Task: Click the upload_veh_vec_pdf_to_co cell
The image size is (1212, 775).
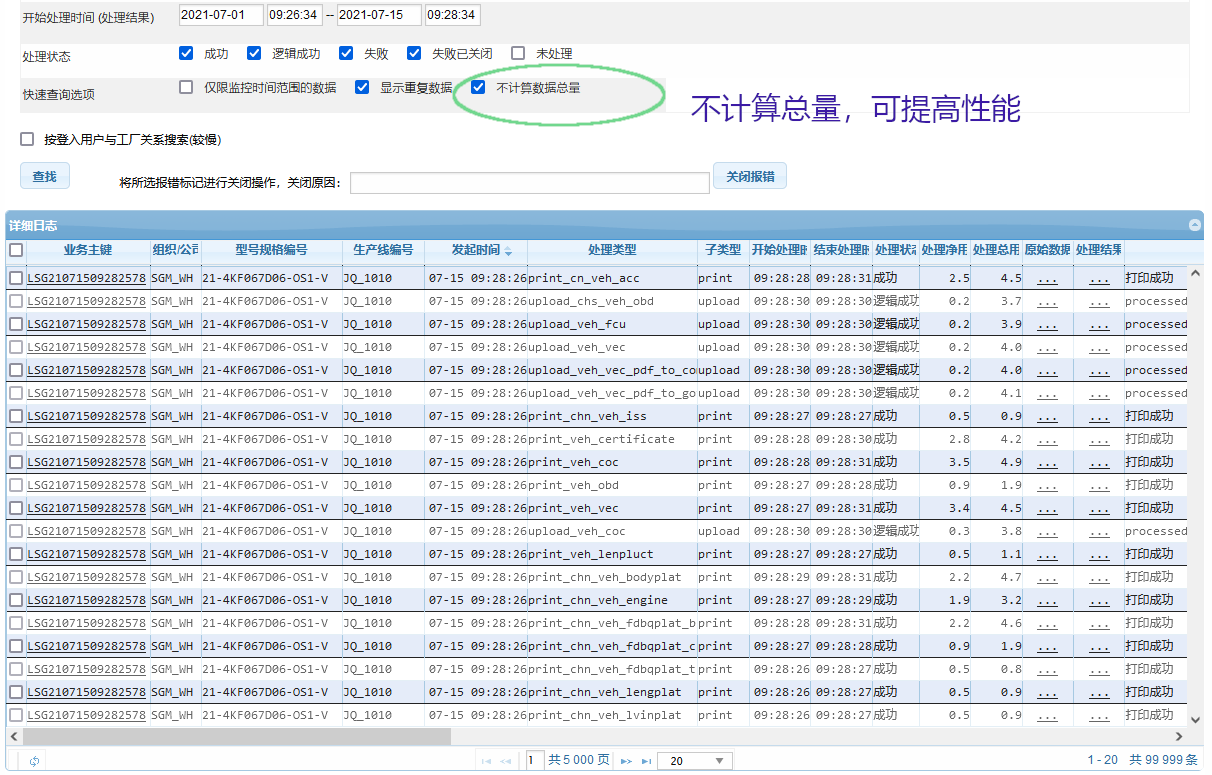Action: click(612, 370)
